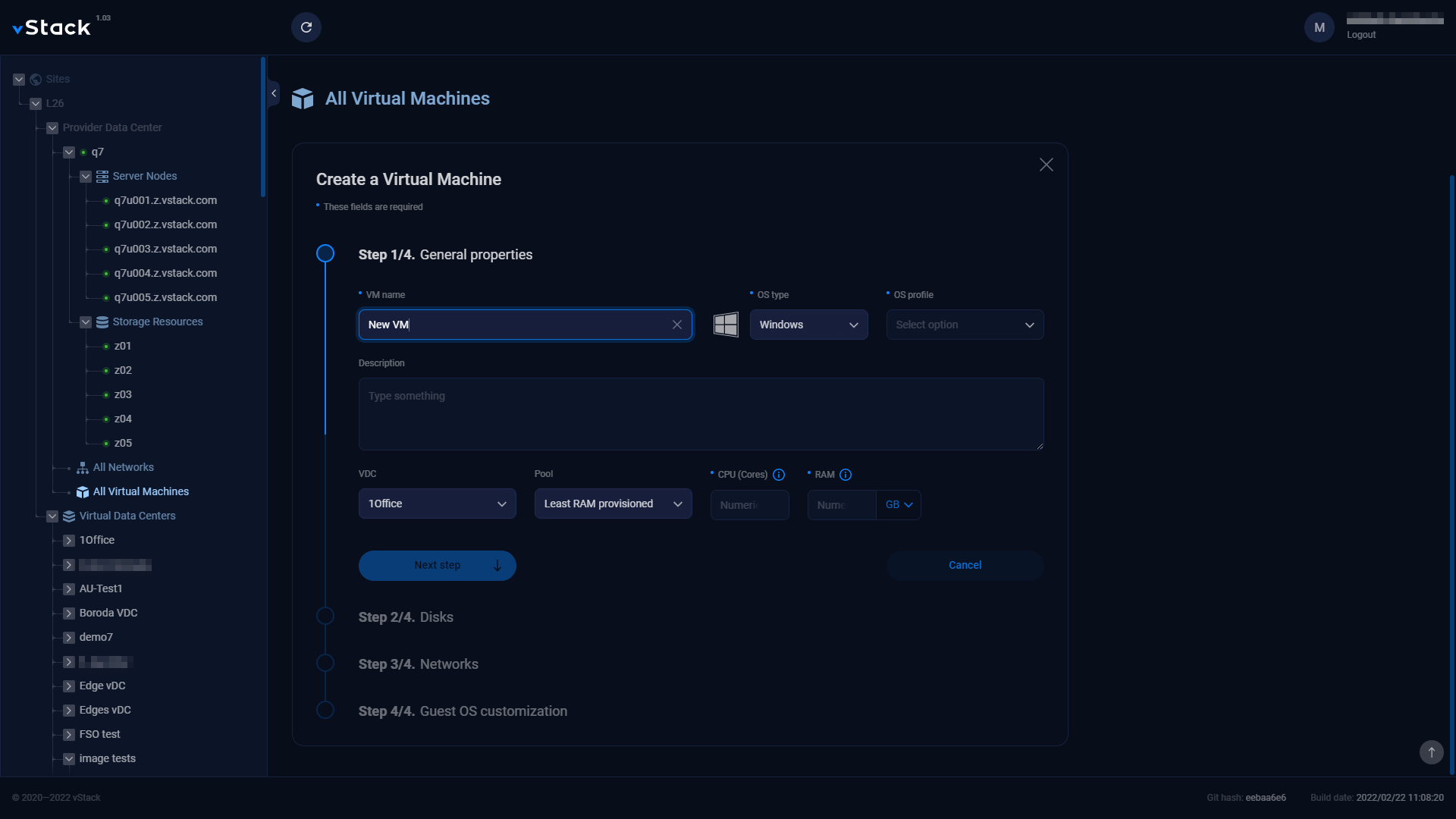Image resolution: width=1456 pixels, height=819 pixels.
Task: Click the Step 2/4. Disks heading
Action: point(406,617)
